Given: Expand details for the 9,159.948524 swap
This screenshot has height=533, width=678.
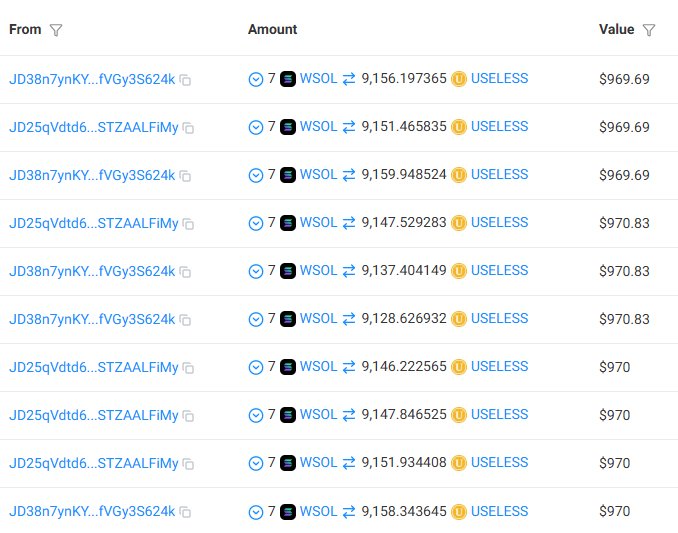Looking at the screenshot, I should [256, 176].
